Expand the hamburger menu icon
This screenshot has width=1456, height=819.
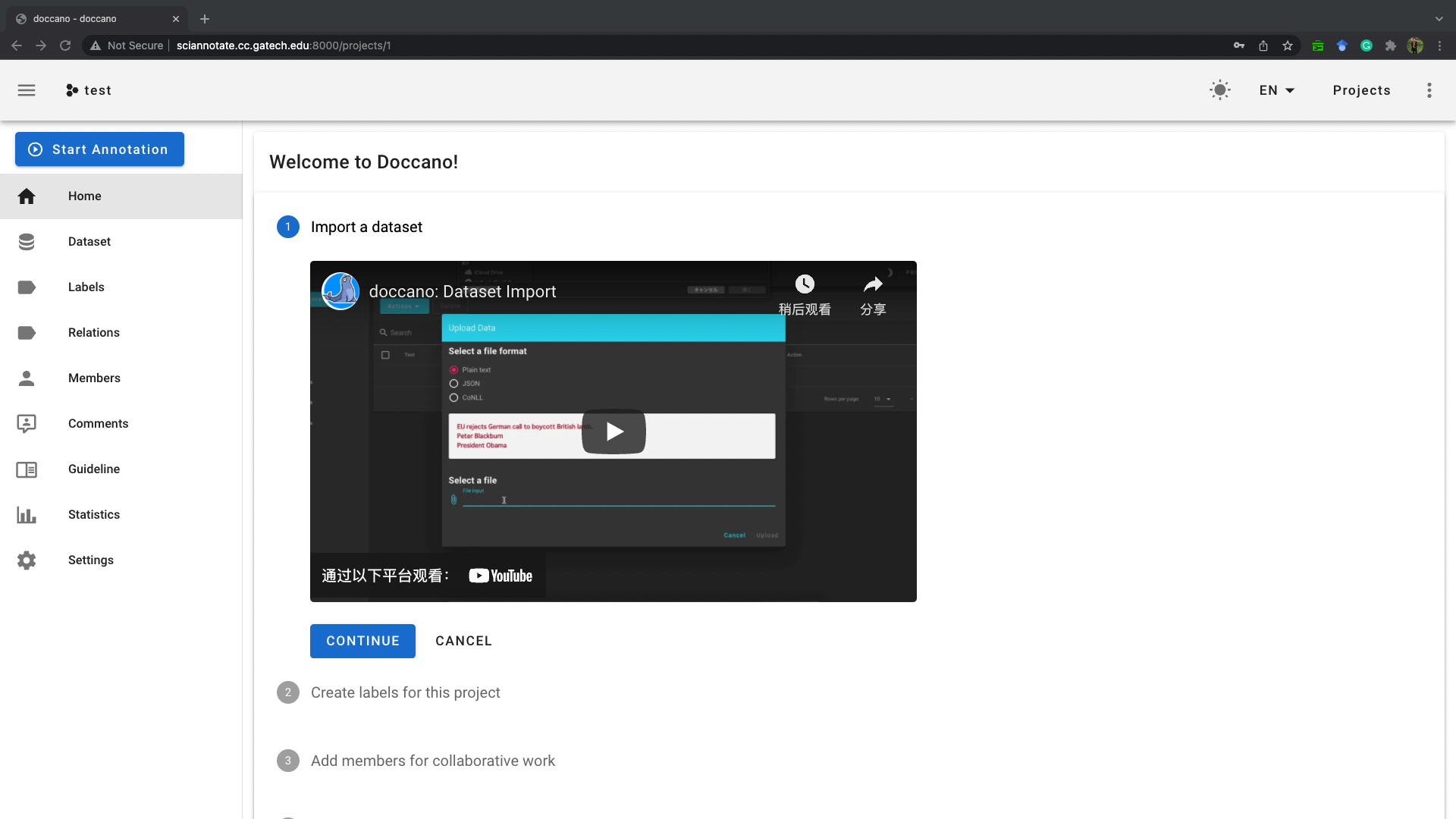coord(27,90)
